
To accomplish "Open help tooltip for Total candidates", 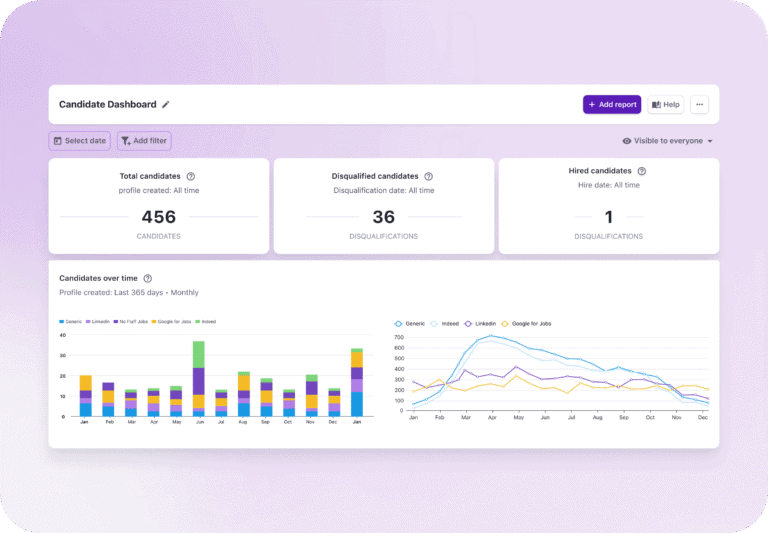I will 191,176.
